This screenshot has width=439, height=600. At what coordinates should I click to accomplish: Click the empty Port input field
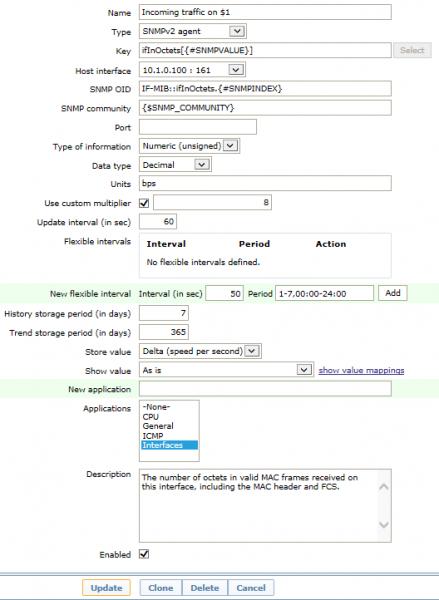pyautogui.click(x=197, y=127)
